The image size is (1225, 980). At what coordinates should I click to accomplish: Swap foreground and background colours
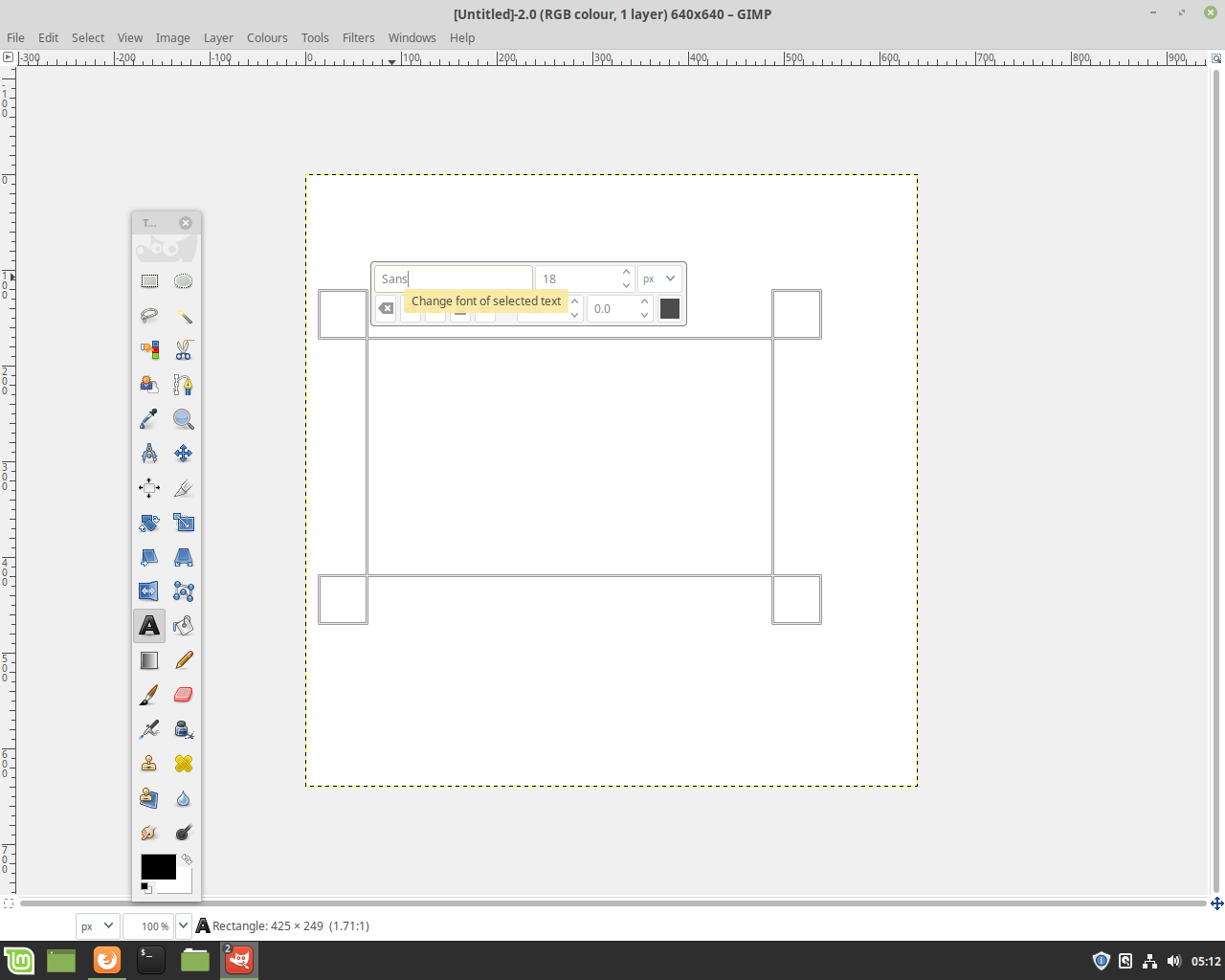(x=187, y=859)
